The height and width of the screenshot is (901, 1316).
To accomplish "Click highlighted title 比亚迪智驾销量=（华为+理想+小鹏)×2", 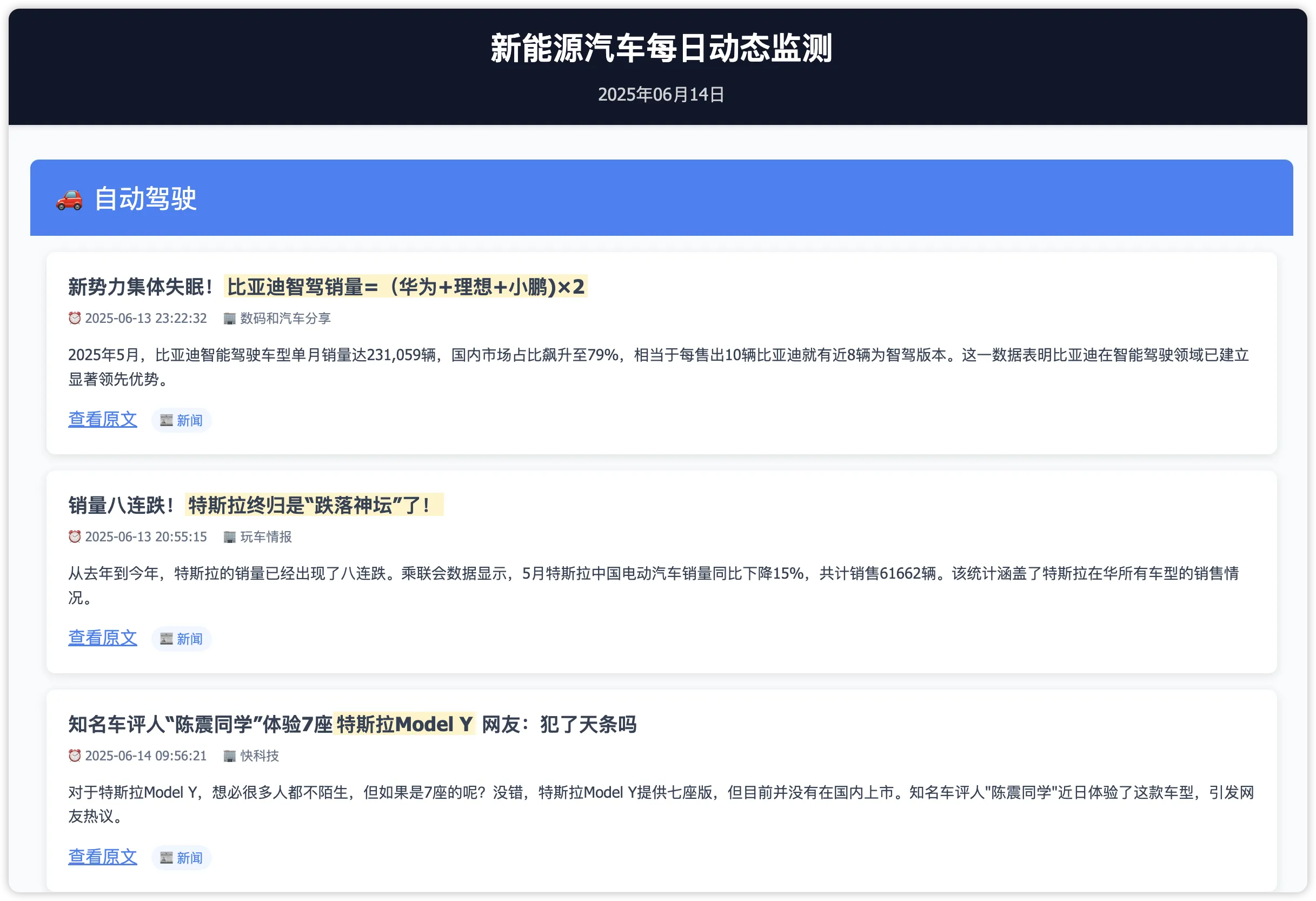I will (x=406, y=287).
